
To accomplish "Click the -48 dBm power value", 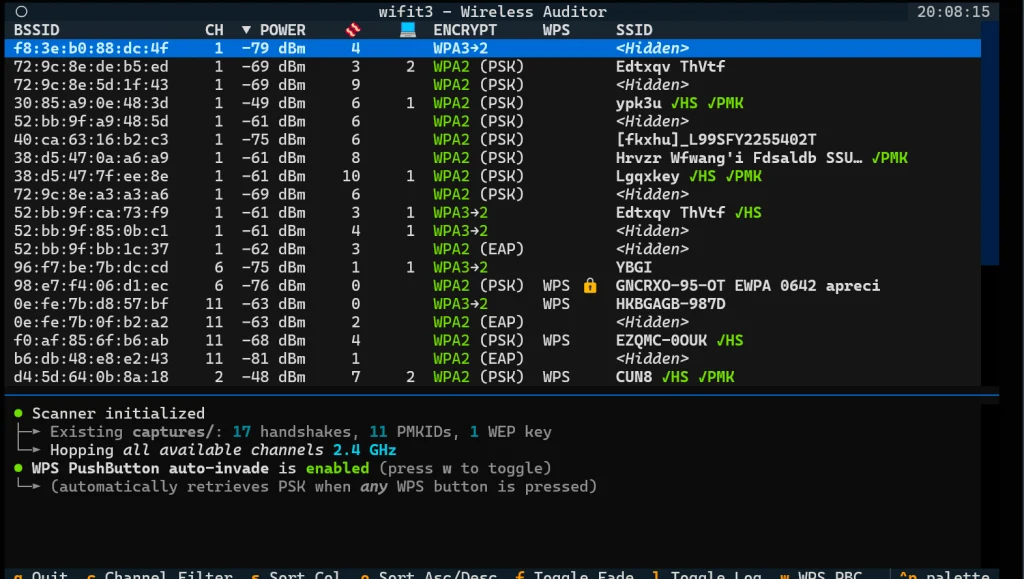I will pos(273,377).
